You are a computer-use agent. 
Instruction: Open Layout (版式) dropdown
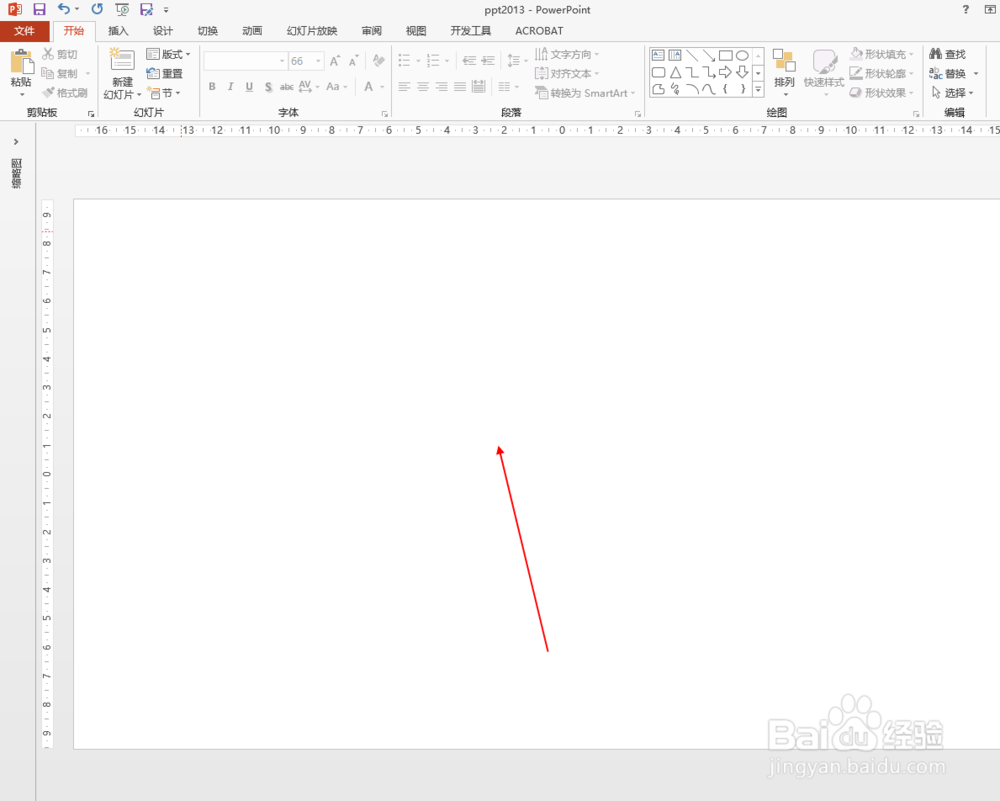click(x=168, y=54)
